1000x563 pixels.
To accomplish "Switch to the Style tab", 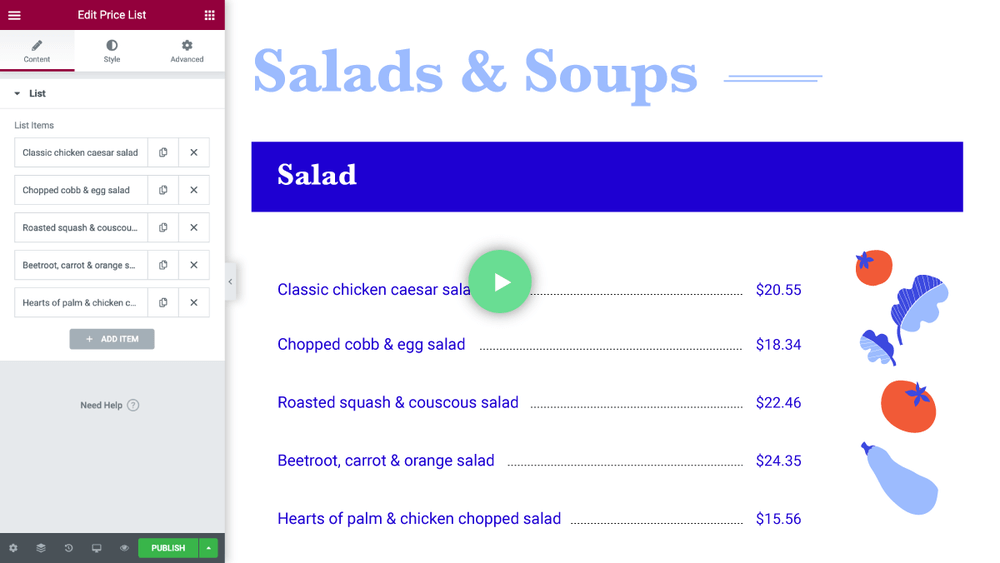I will tap(112, 51).
